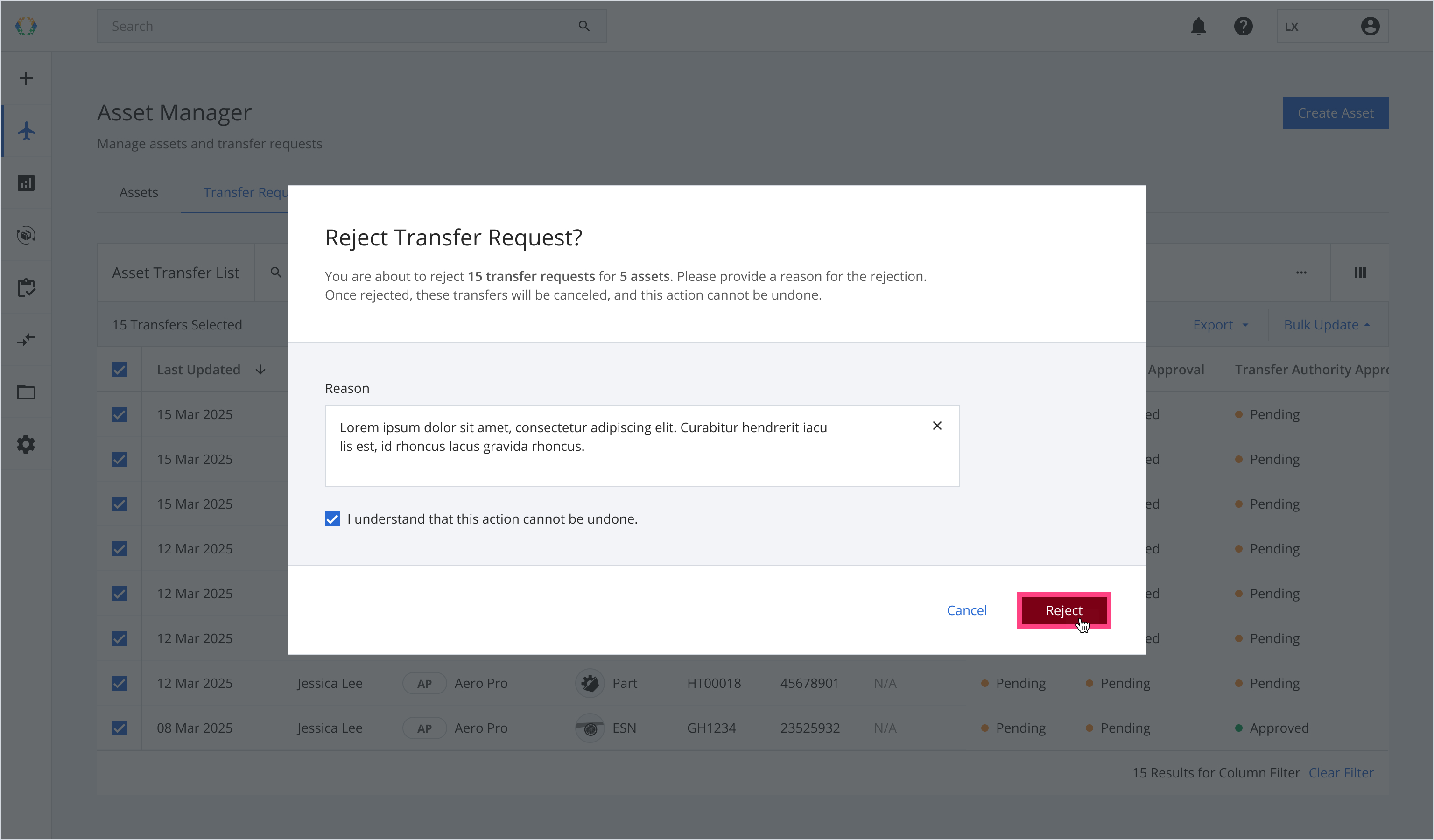
Task: Collapse the Bulk Update dropdown
Action: coord(1327,325)
